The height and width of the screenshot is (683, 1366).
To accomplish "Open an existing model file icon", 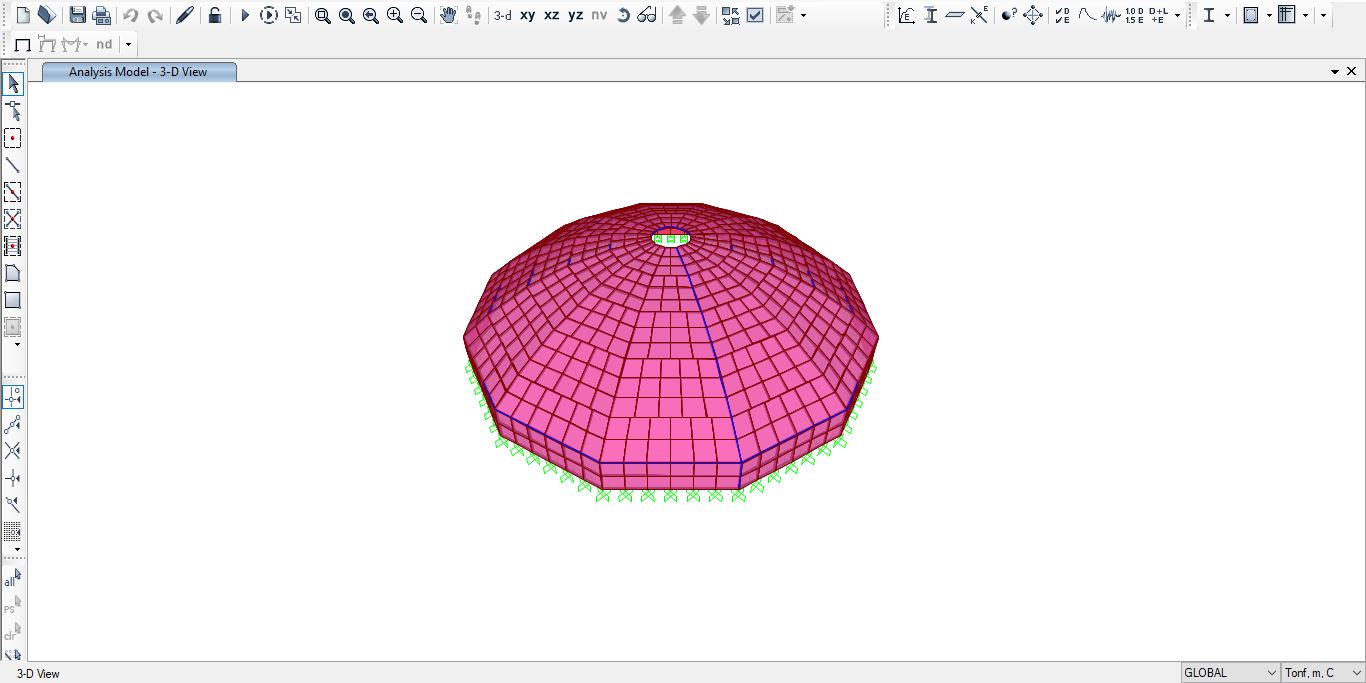I will [x=46, y=15].
